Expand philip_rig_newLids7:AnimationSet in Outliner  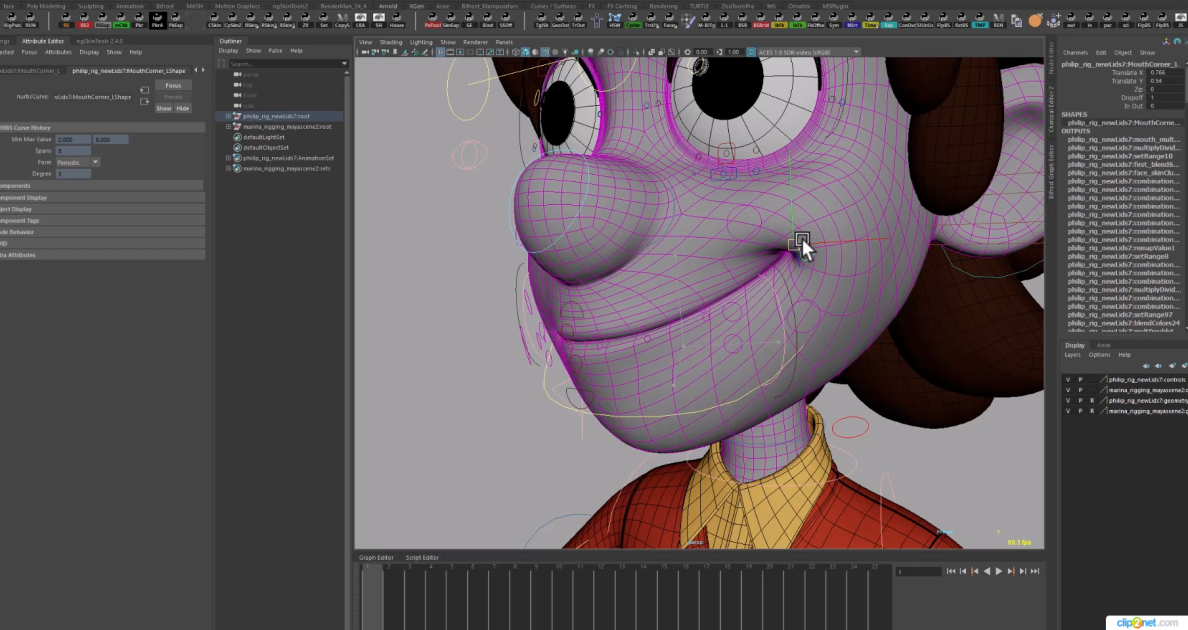tap(229, 158)
